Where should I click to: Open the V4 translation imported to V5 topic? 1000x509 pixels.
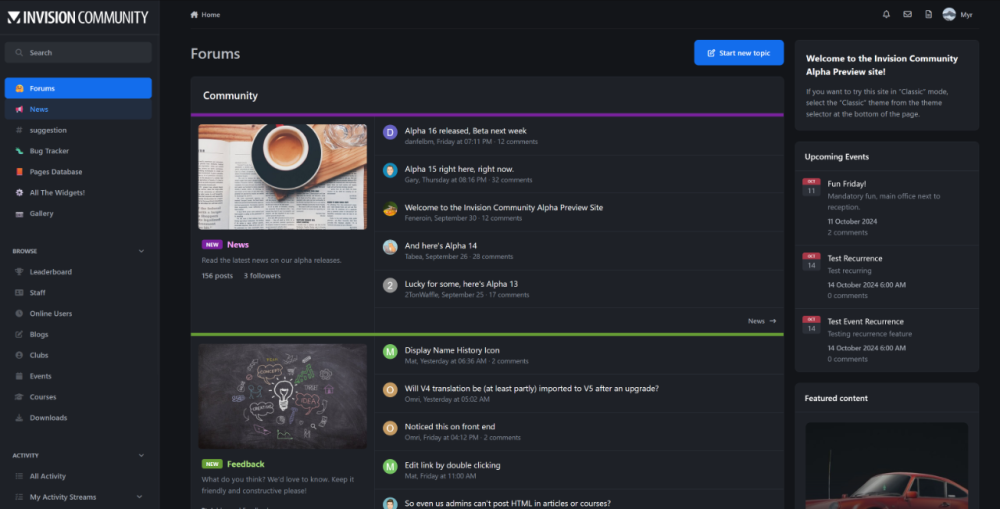coord(531,388)
